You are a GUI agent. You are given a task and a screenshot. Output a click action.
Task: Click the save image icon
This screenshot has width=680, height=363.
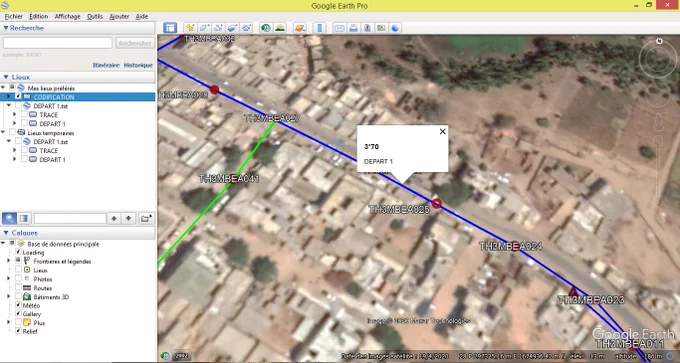[x=367, y=28]
